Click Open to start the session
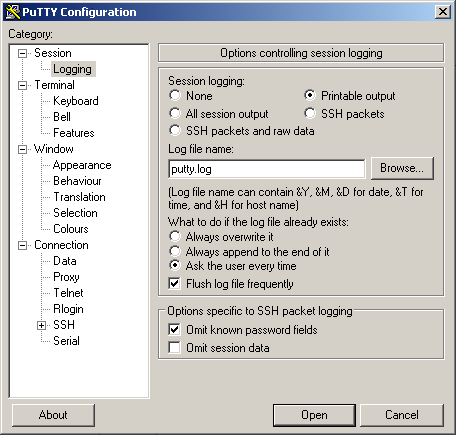The image size is (456, 435). click(x=314, y=415)
